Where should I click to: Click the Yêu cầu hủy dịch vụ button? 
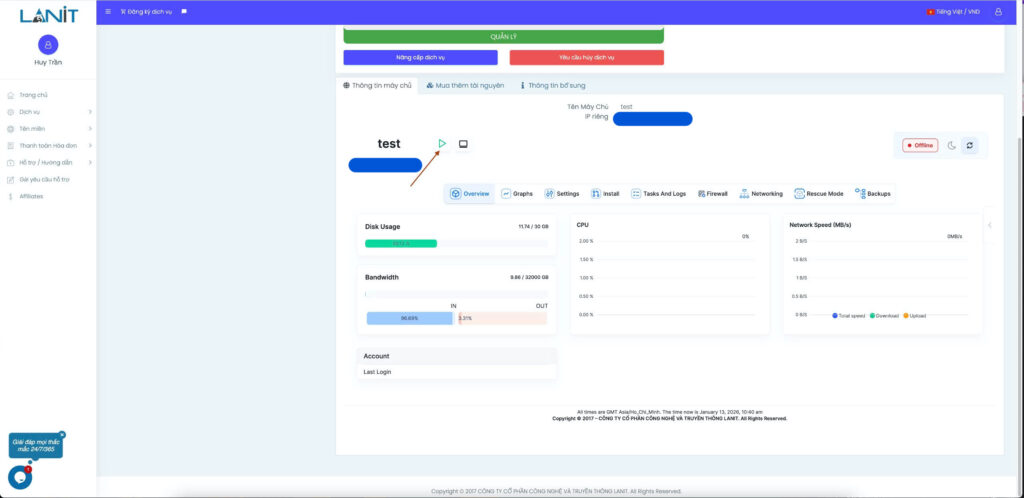586,58
